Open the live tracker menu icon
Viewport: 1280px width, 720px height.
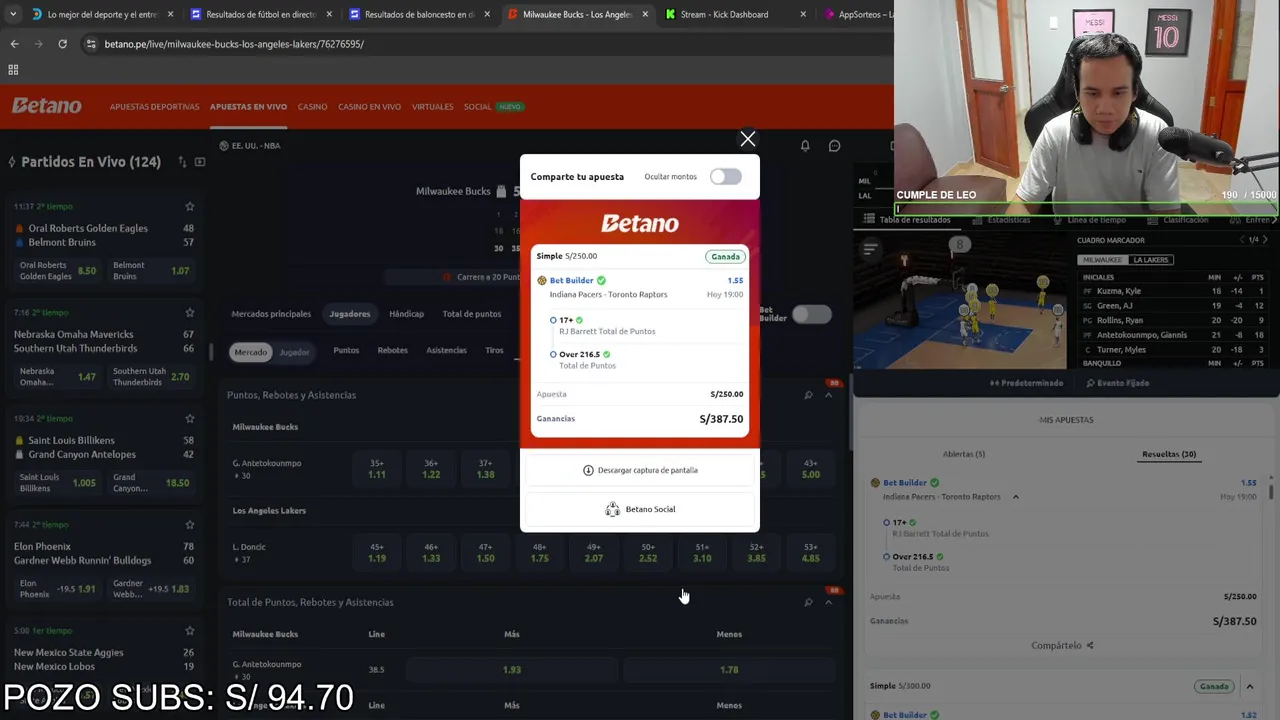click(870, 248)
